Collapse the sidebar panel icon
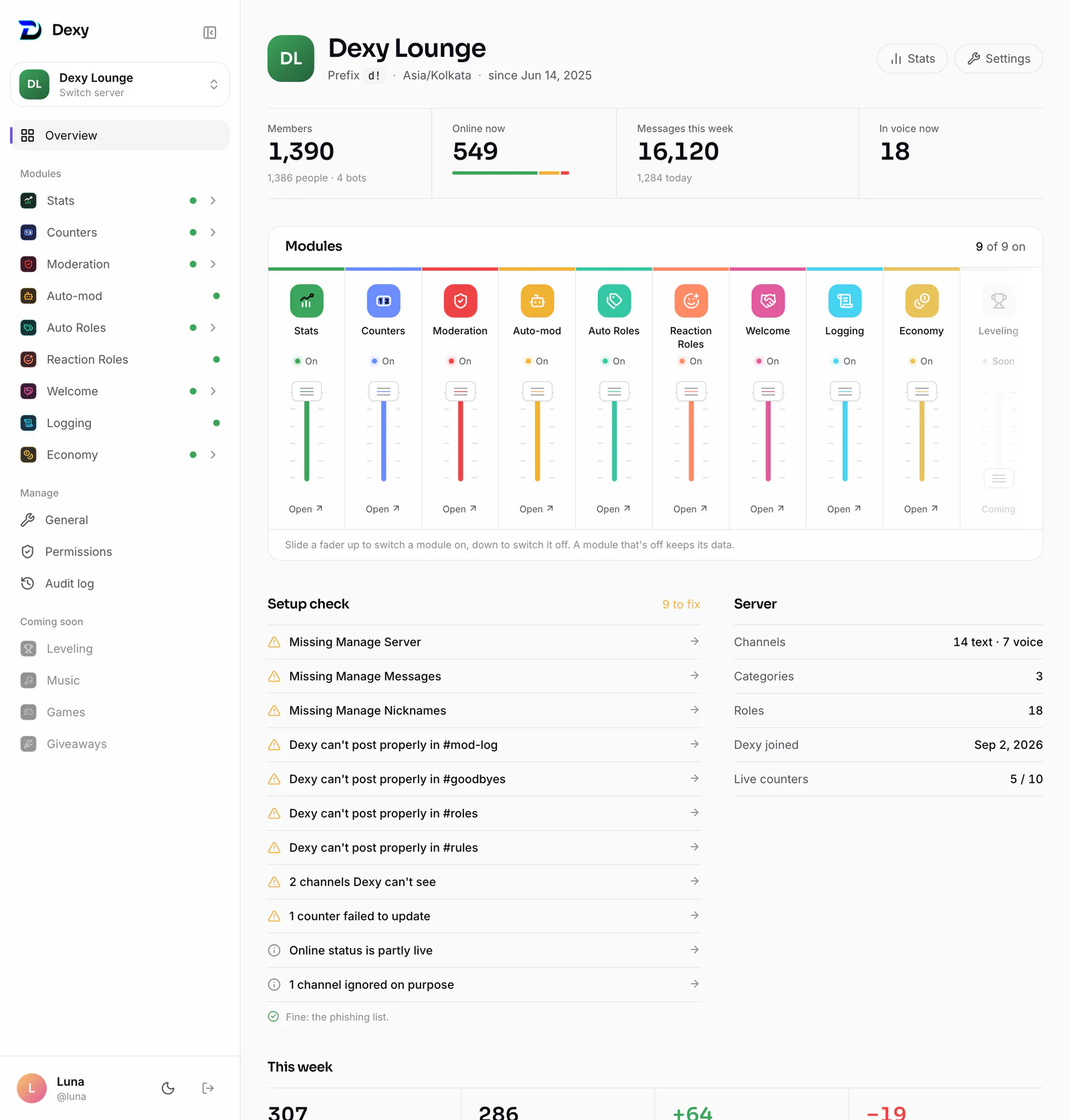The width and height of the screenshot is (1070, 1120). [x=209, y=33]
